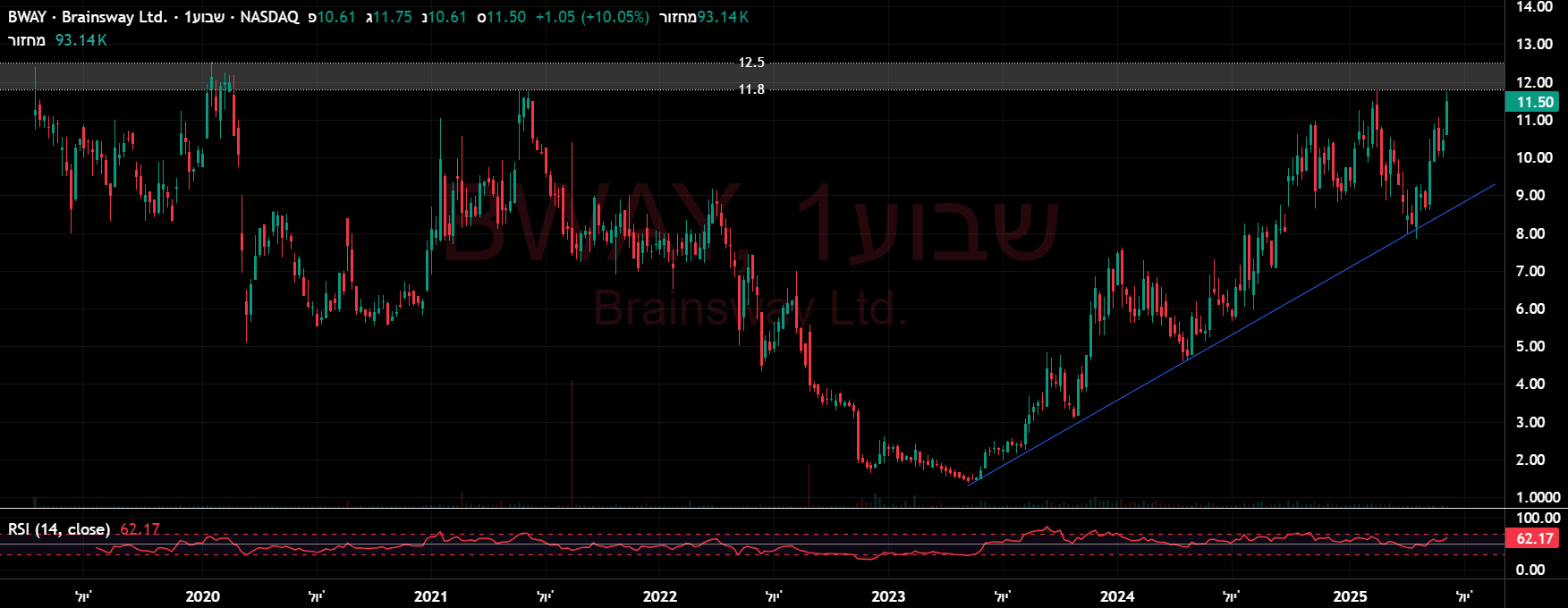This screenshot has height=608, width=1568.
Task: Click 10.00 on the price axis
Action: 1534,157
